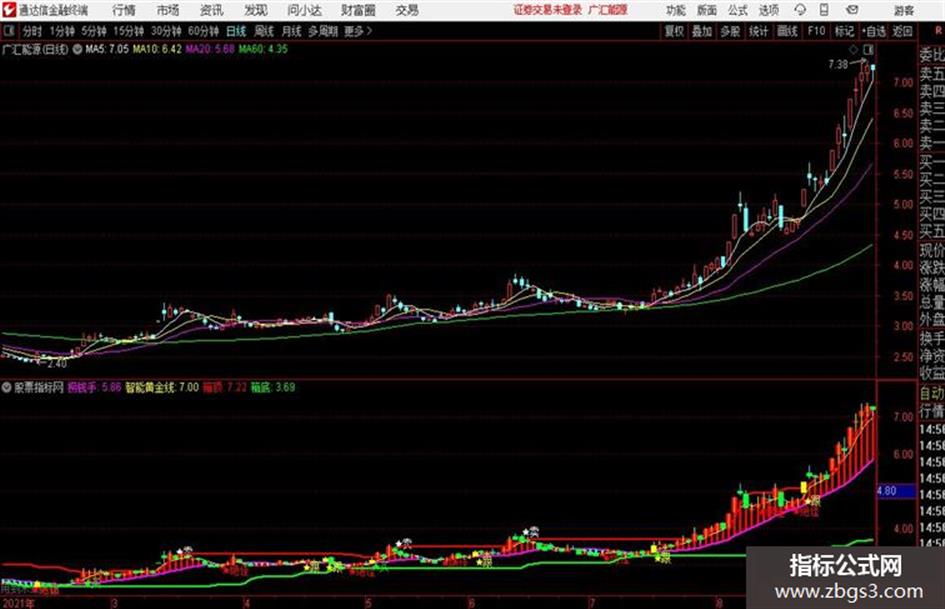Viewport: 945px width, 609px height.
Task: Open the 发现 menu
Action: click(256, 10)
